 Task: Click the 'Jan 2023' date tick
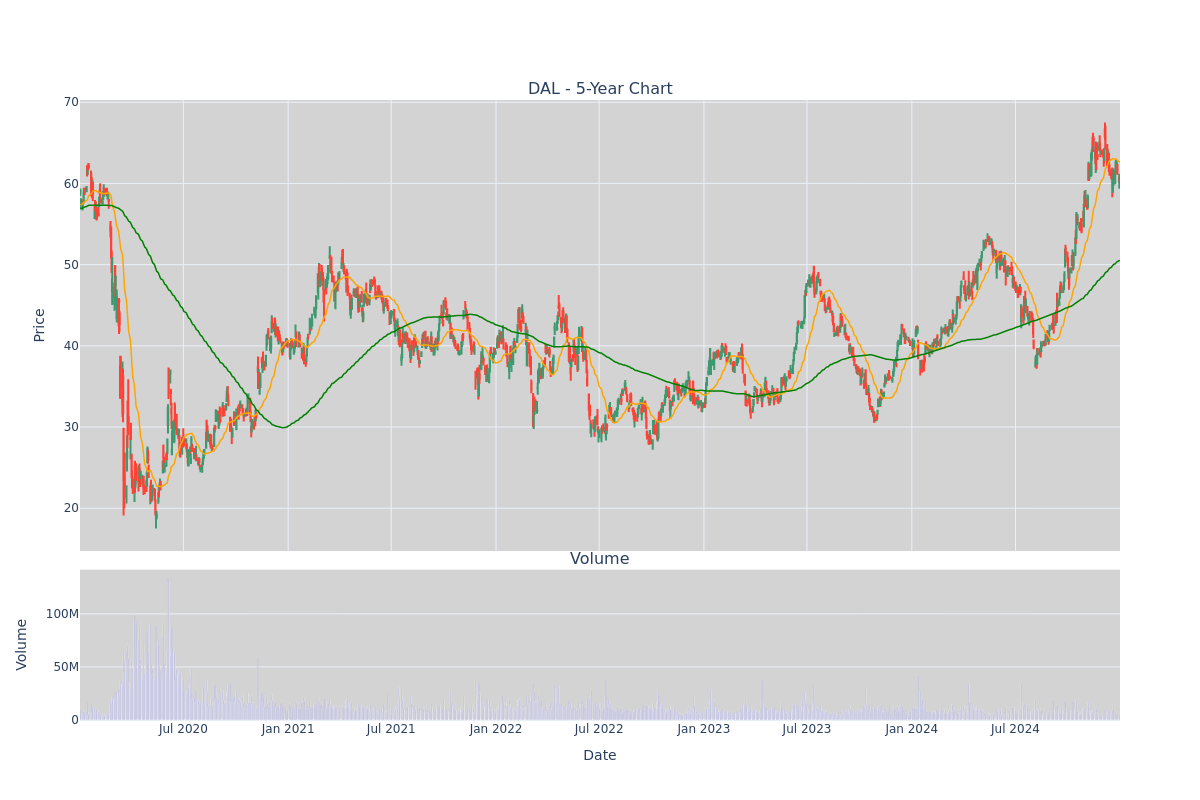(704, 729)
